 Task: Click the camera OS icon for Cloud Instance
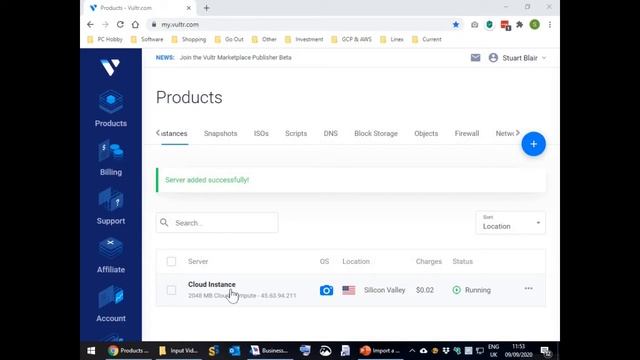tap(326, 290)
